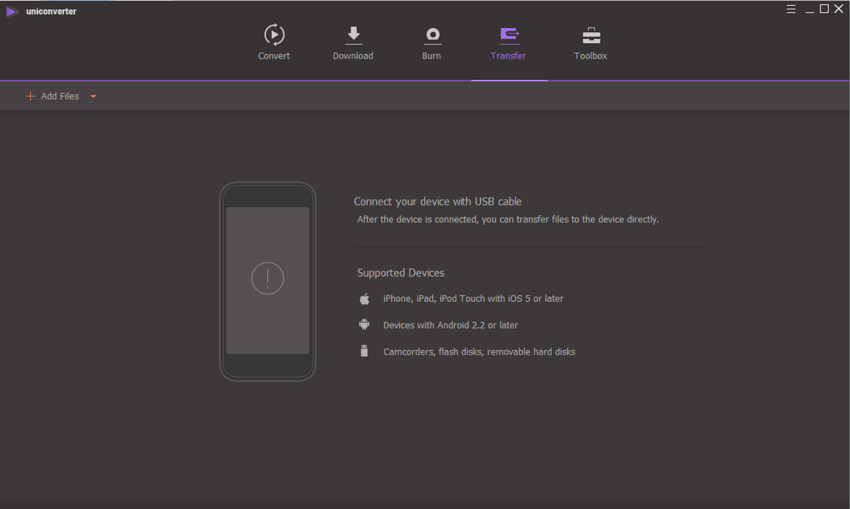850x509 pixels.
Task: Click the Apple logo icon
Action: pos(365,299)
